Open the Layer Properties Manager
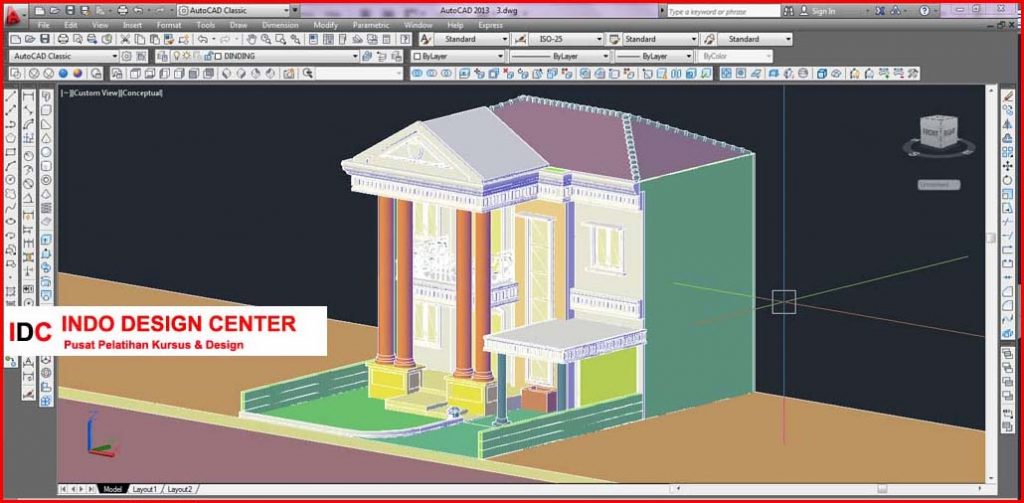 (161, 56)
